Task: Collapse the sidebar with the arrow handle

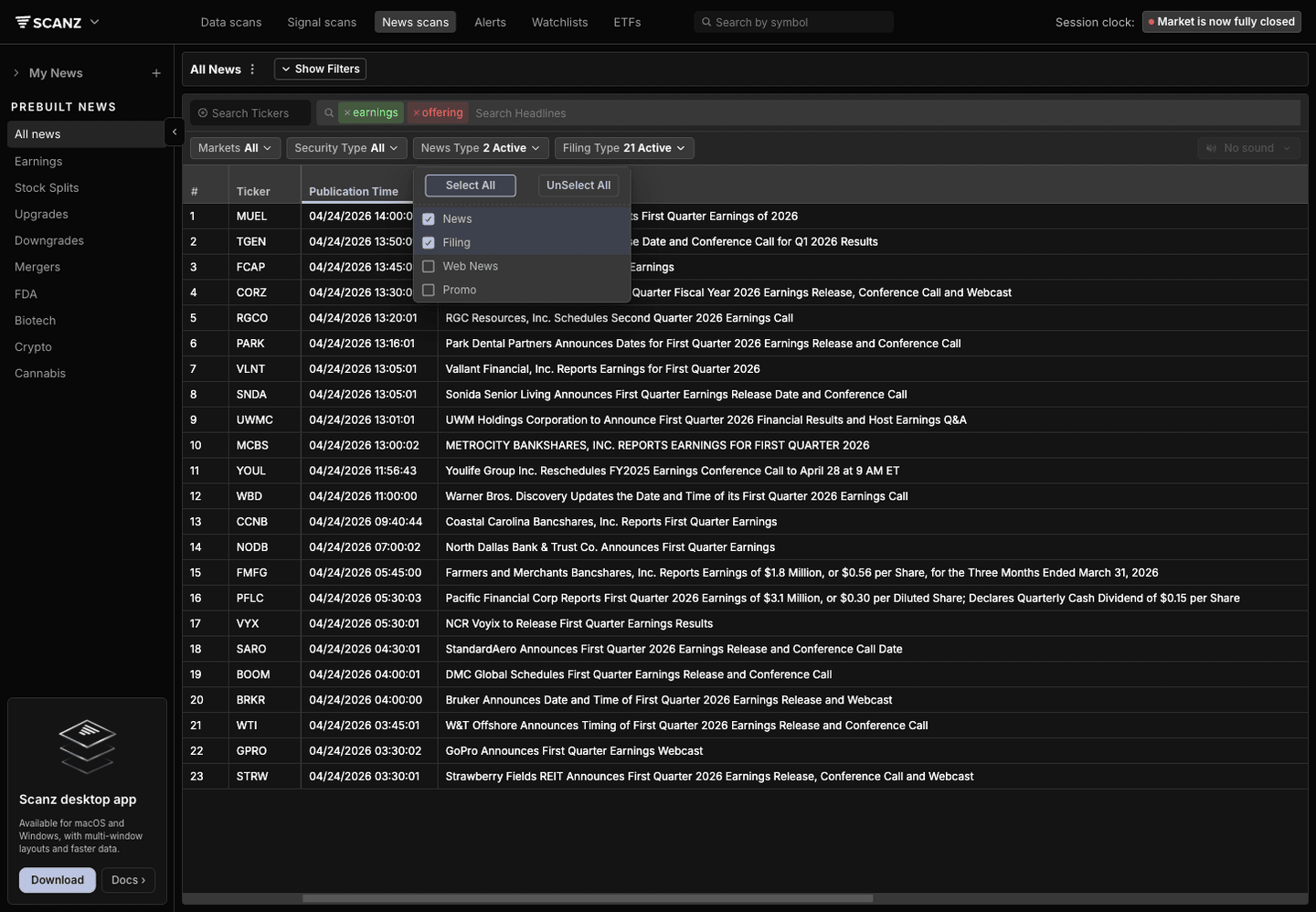Action: tap(174, 133)
